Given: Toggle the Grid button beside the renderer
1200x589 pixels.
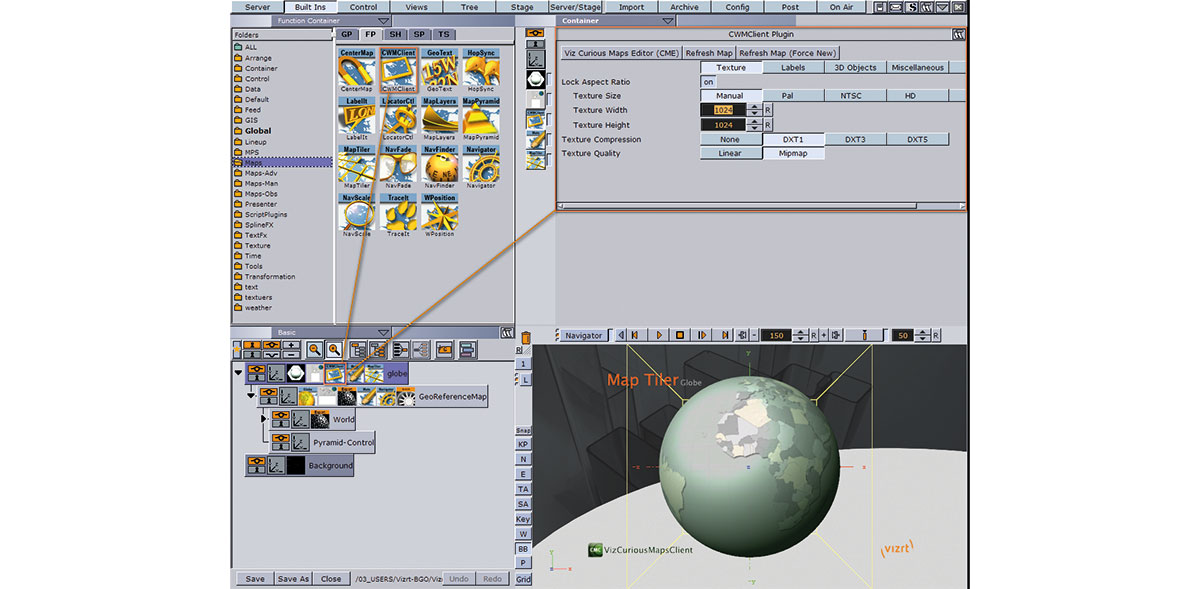Looking at the screenshot, I should (523, 579).
